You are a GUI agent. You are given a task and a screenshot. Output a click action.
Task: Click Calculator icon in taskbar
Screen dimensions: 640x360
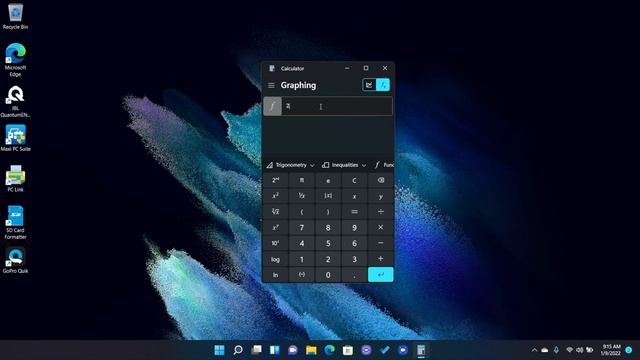pyautogui.click(x=421, y=350)
